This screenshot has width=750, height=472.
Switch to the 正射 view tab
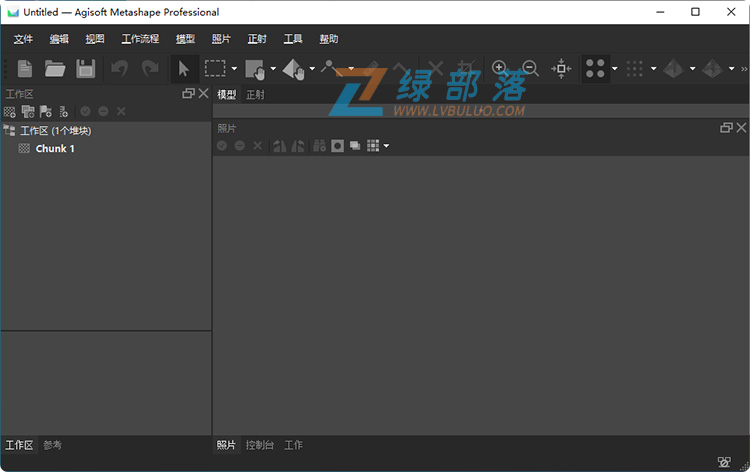pyautogui.click(x=255, y=94)
